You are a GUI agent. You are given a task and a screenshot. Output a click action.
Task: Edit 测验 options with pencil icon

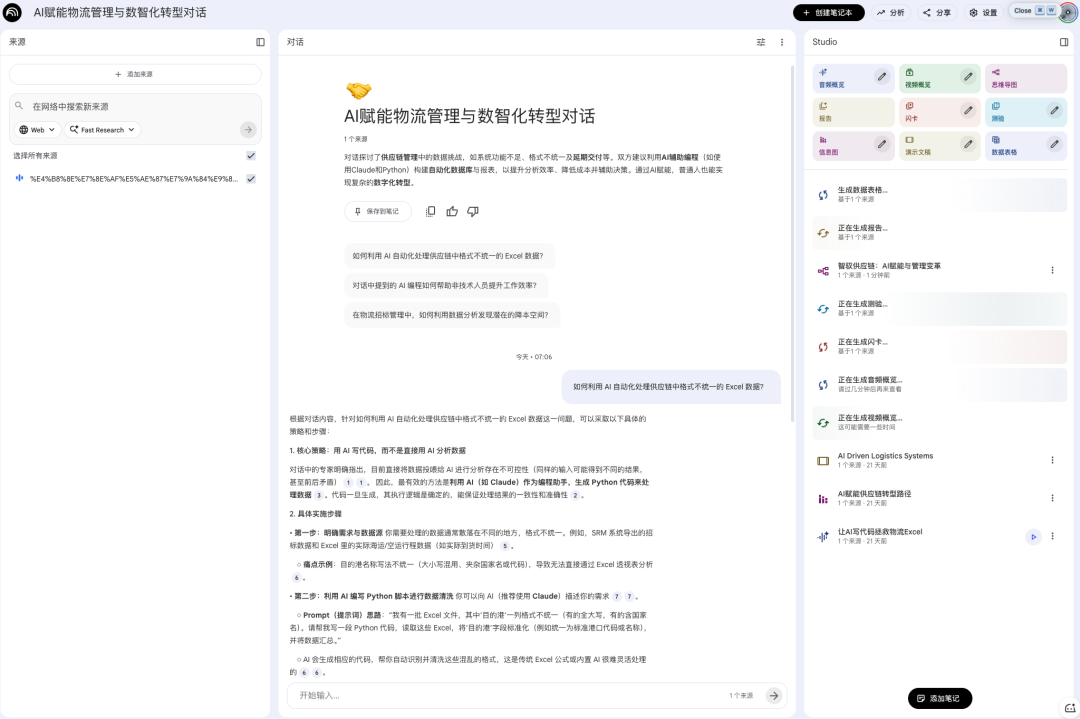pos(1055,110)
